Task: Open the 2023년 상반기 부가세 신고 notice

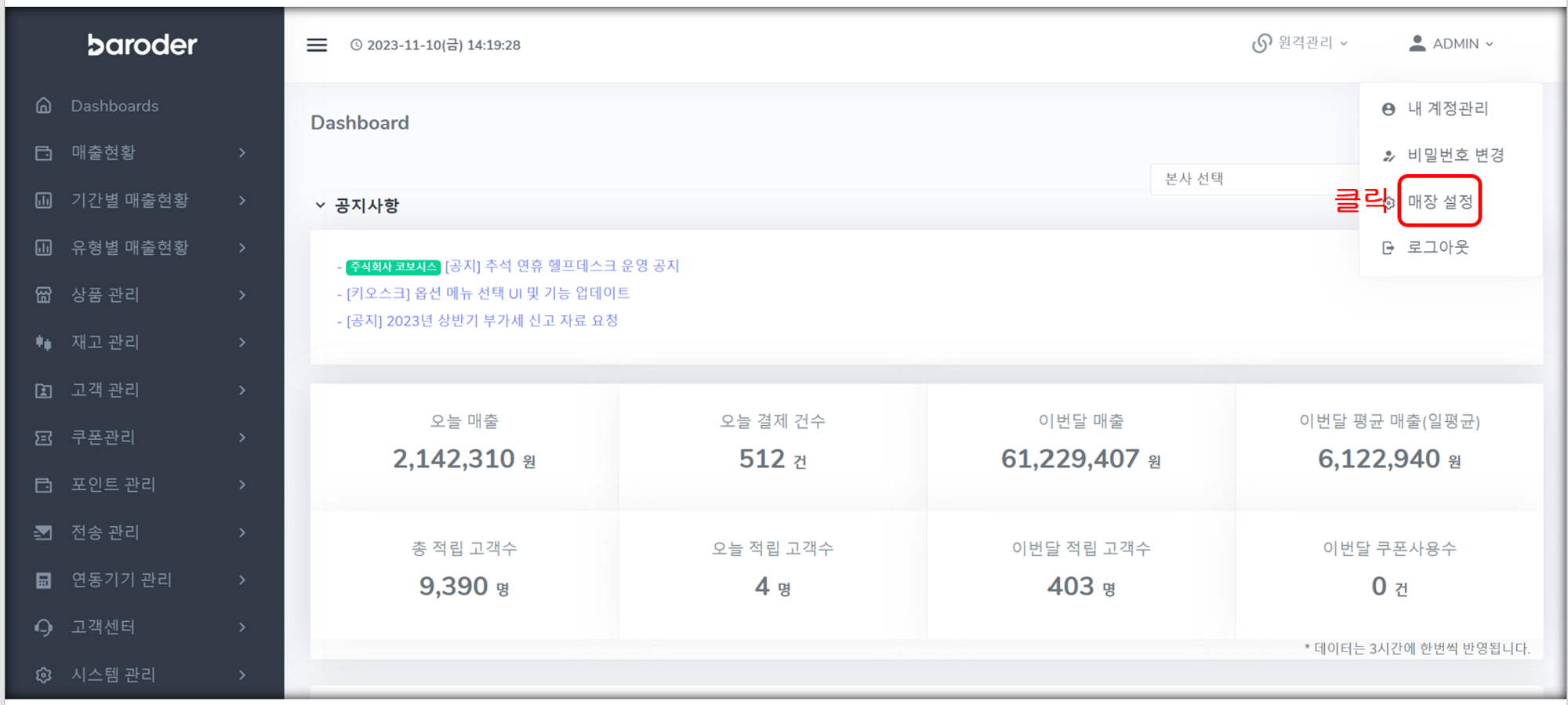Action: click(482, 321)
